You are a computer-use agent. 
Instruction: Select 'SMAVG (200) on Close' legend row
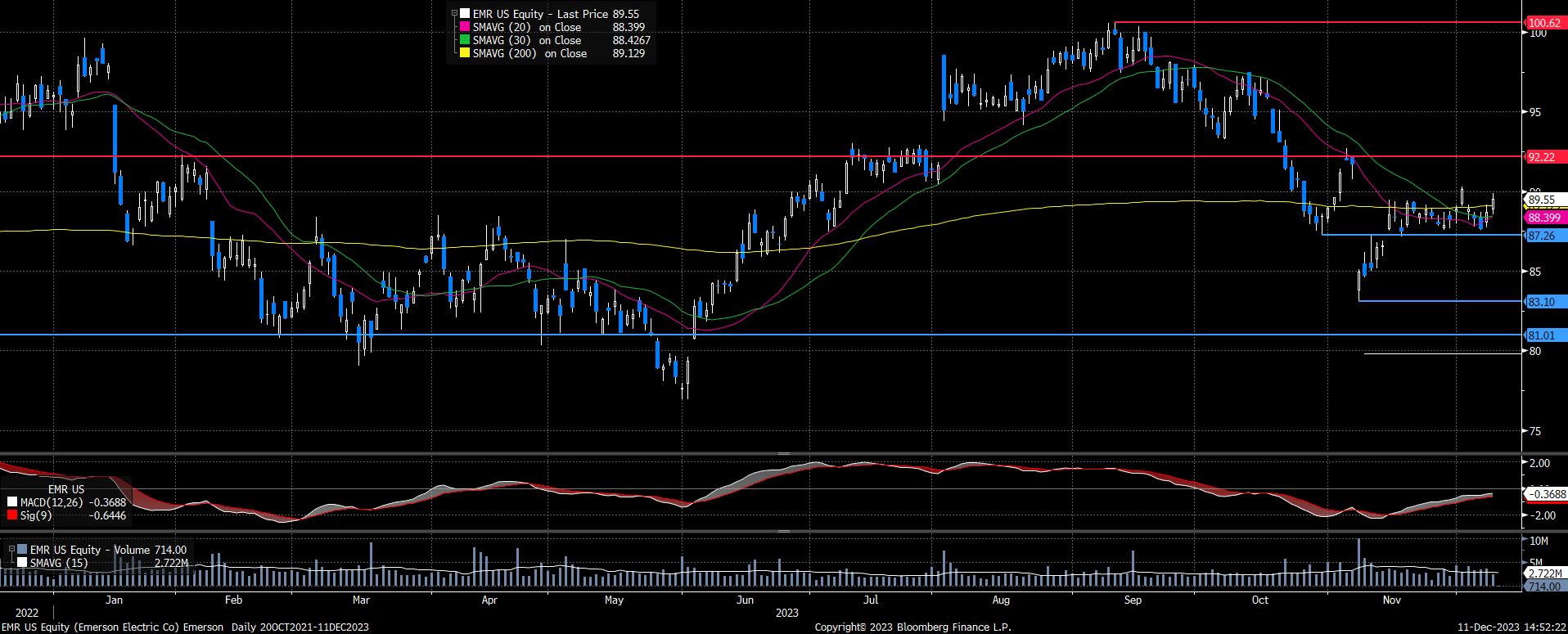tap(552, 53)
